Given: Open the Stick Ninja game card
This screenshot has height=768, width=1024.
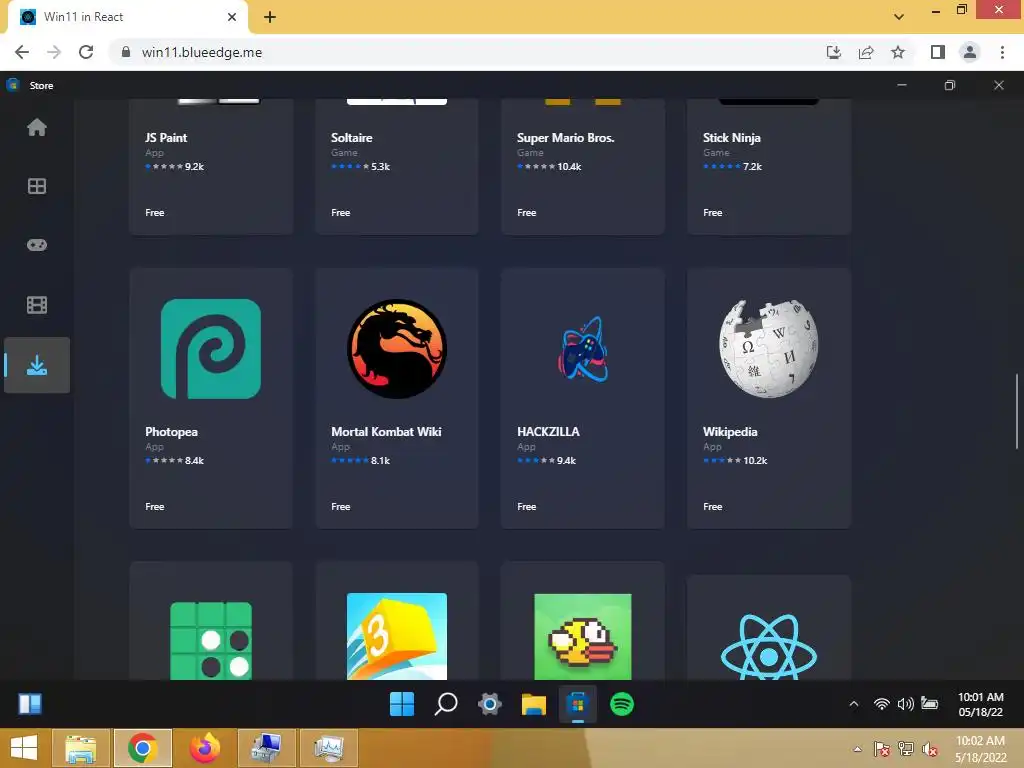Looking at the screenshot, I should pos(769,167).
